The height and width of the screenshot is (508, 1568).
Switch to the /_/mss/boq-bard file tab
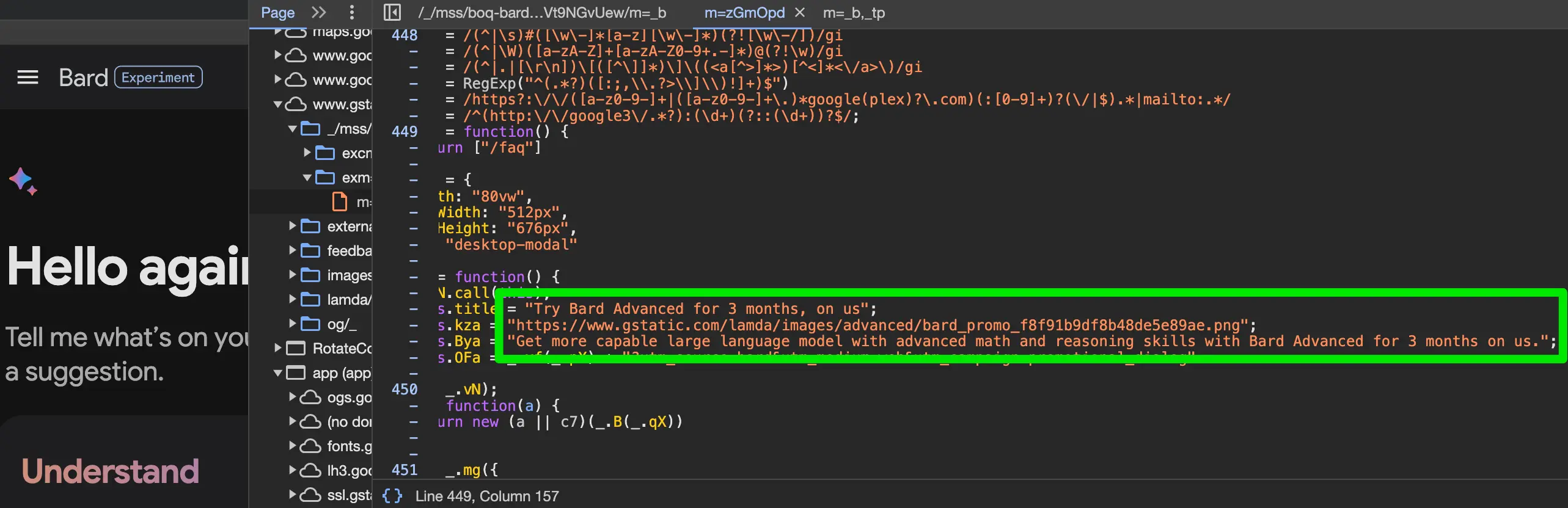tap(542, 12)
